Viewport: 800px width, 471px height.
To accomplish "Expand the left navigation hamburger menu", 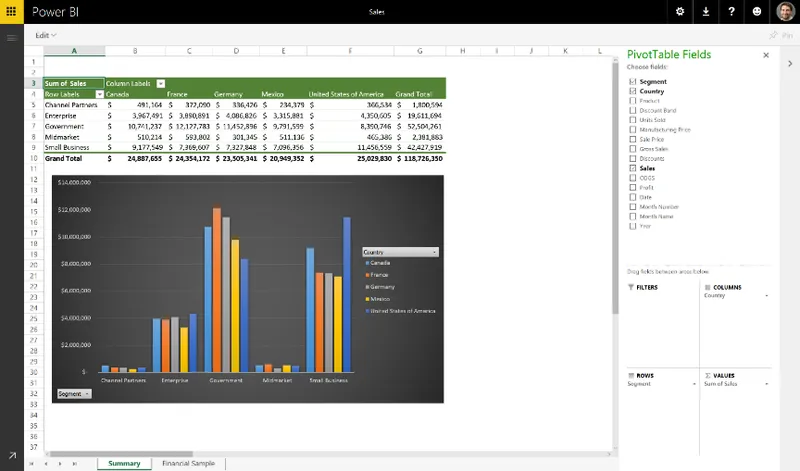I will point(11,38).
